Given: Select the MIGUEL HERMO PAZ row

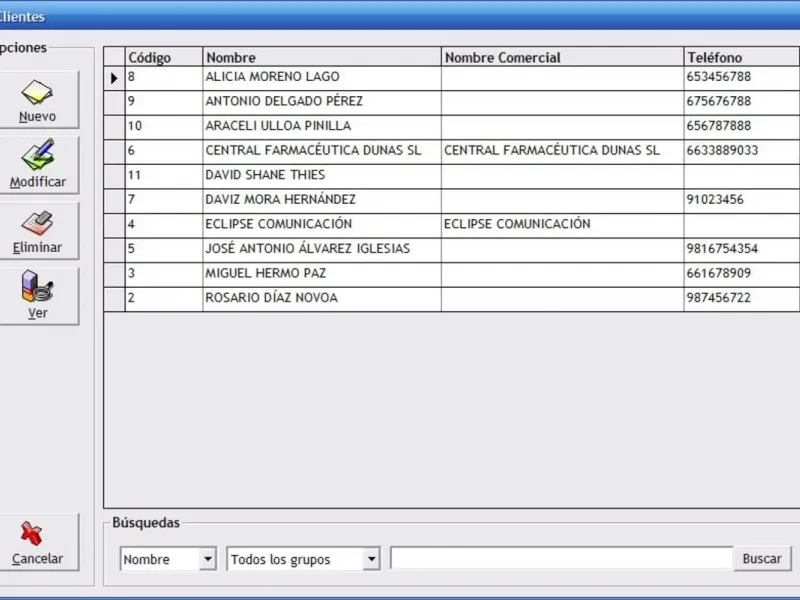Looking at the screenshot, I should [x=452, y=274].
